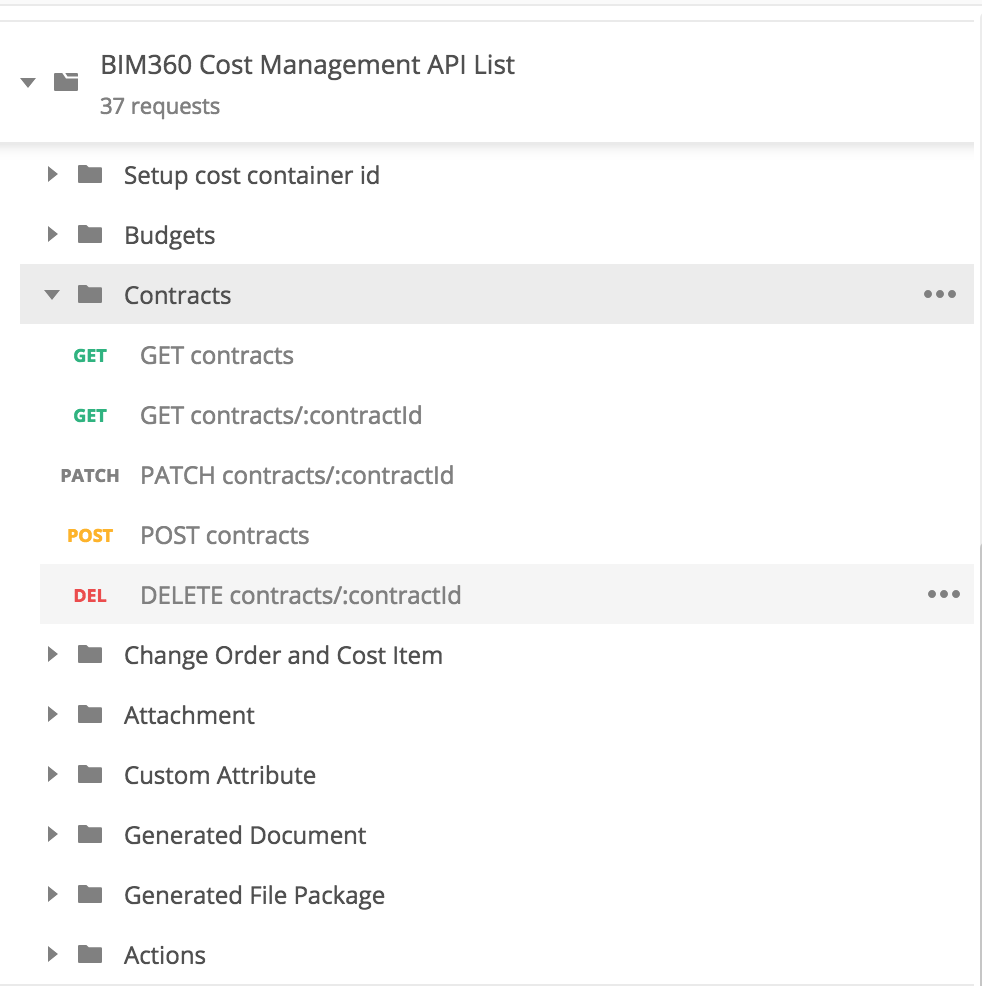
Task: Expand the Budgets folder arrow
Action: click(x=53, y=235)
